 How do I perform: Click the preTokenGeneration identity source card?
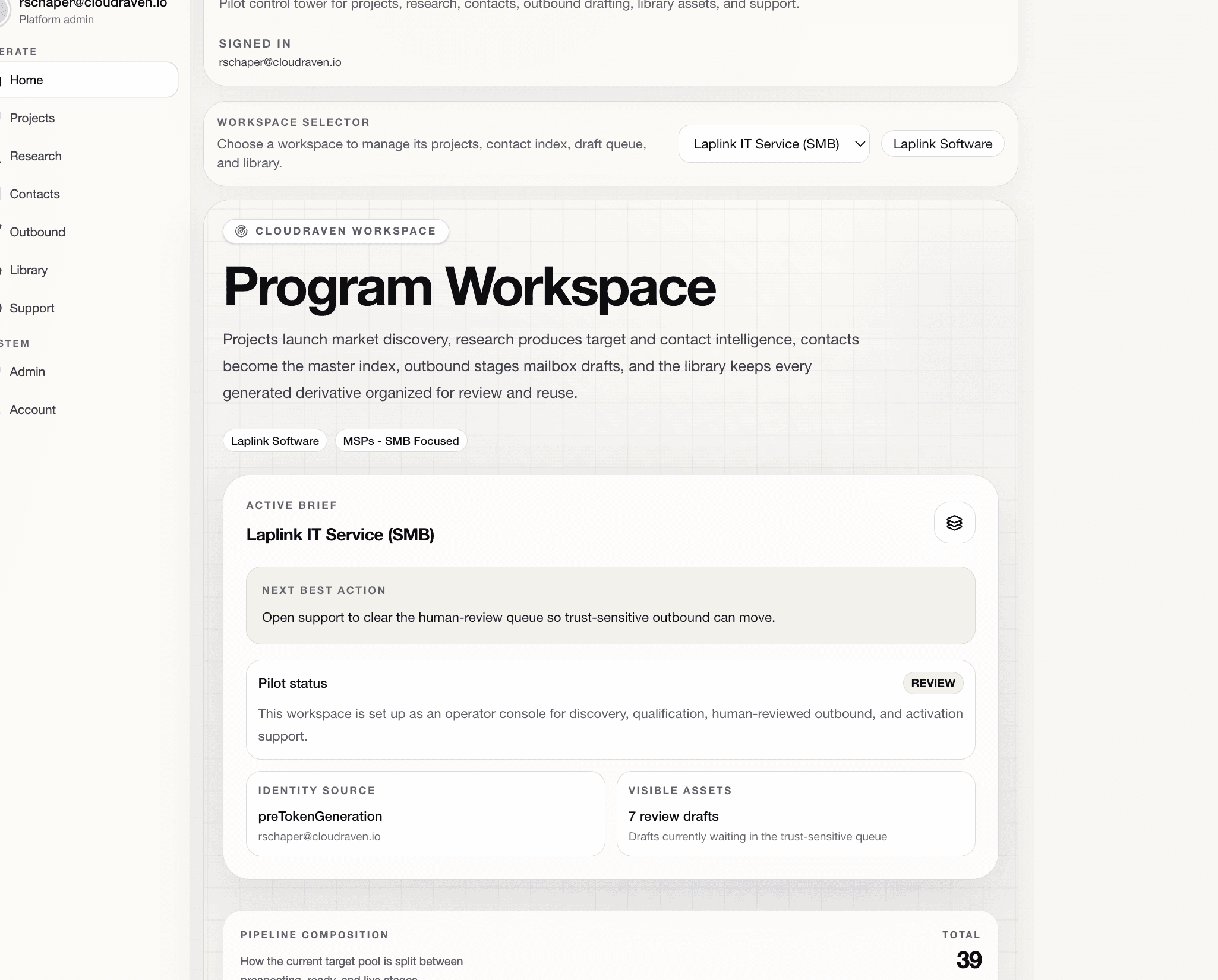click(x=425, y=814)
